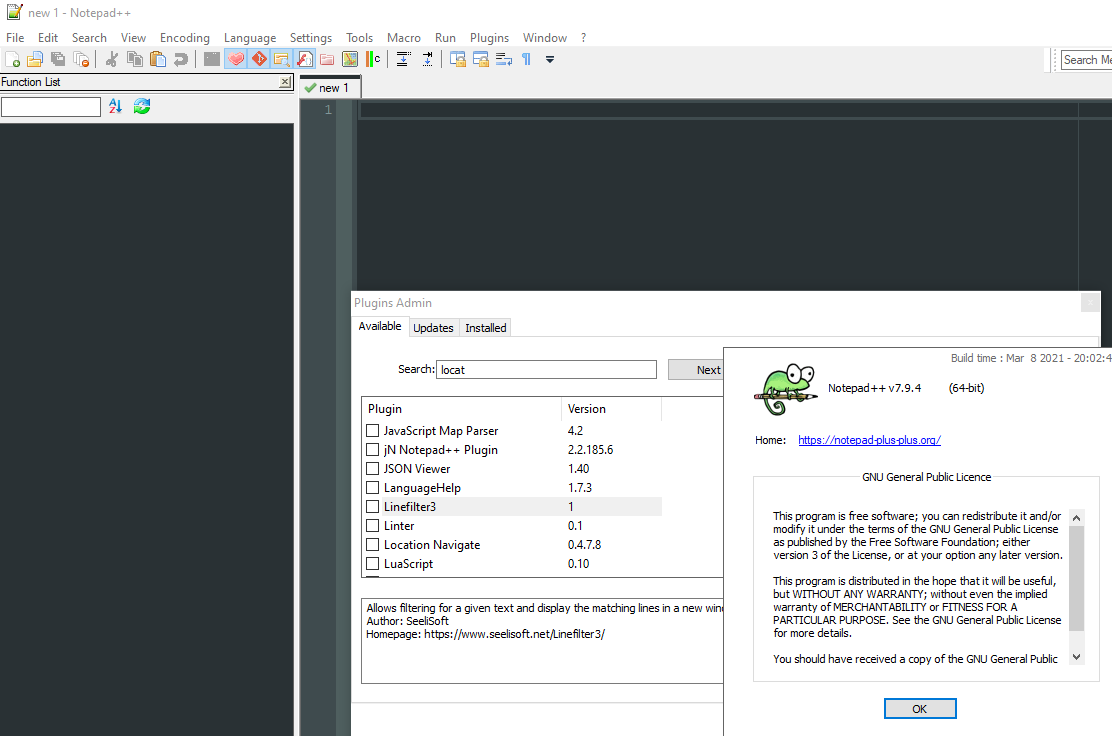Sort Function List alphabetically

116,106
